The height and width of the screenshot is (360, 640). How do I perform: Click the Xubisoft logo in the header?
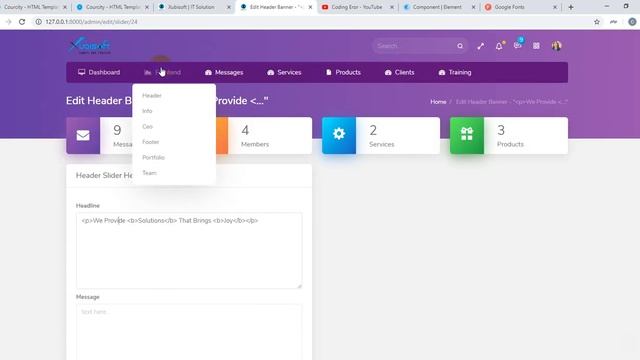(x=90, y=46)
